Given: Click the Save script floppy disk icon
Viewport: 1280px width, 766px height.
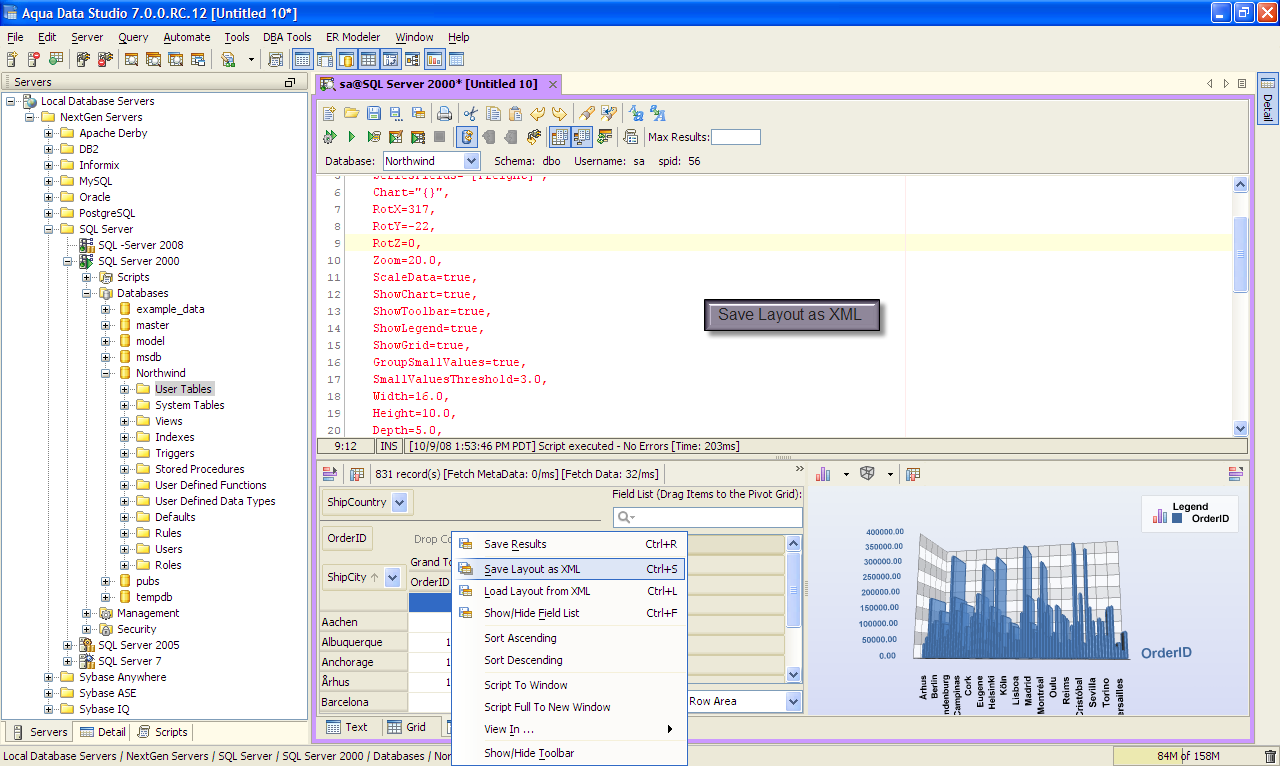Looking at the screenshot, I should pyautogui.click(x=373, y=113).
